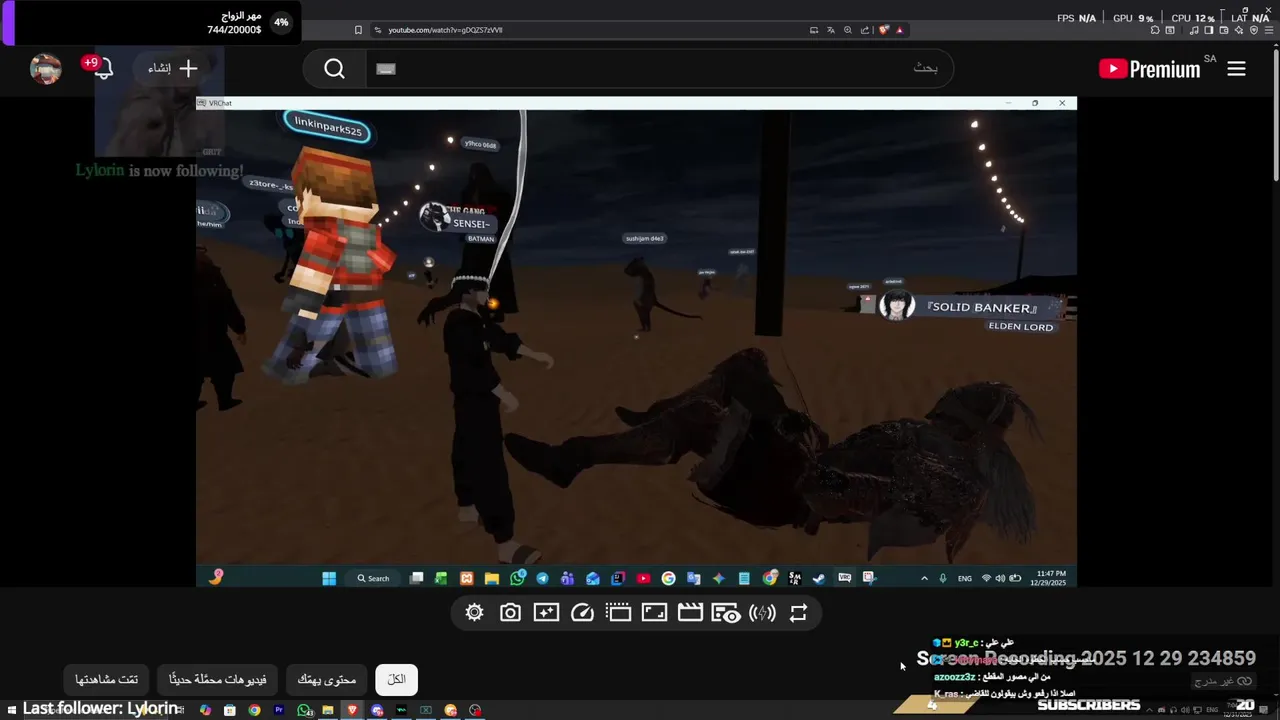Click the fullscreen corners rectangle icon
1280x720 pixels.
pos(654,613)
